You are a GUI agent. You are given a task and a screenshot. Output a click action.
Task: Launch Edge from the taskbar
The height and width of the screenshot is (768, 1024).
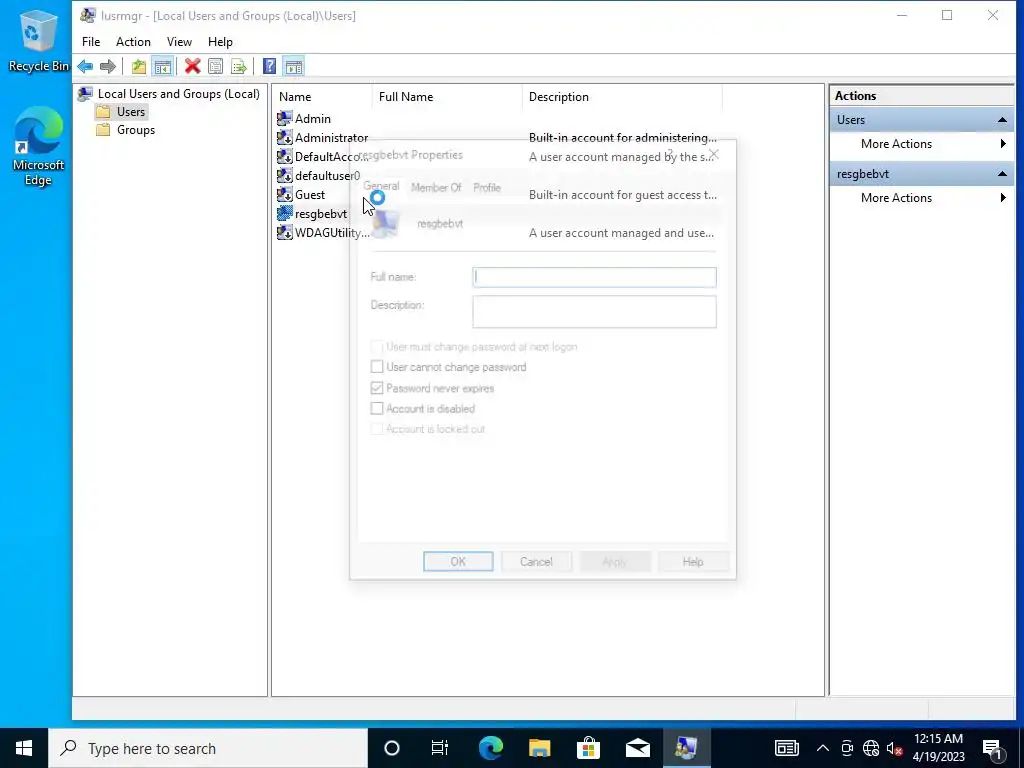(490, 748)
